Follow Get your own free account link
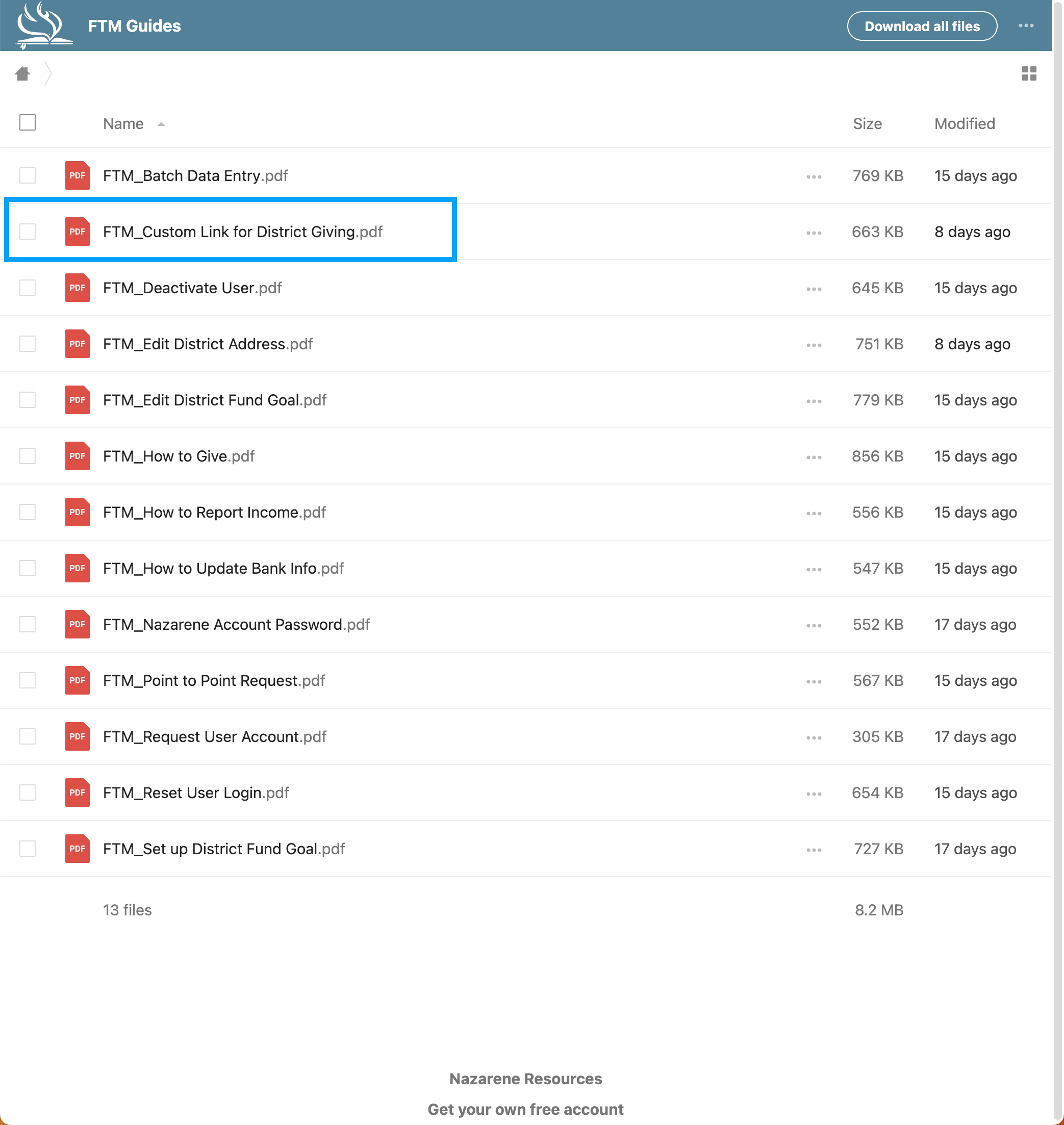This screenshot has width=1064, height=1125. (x=525, y=1109)
